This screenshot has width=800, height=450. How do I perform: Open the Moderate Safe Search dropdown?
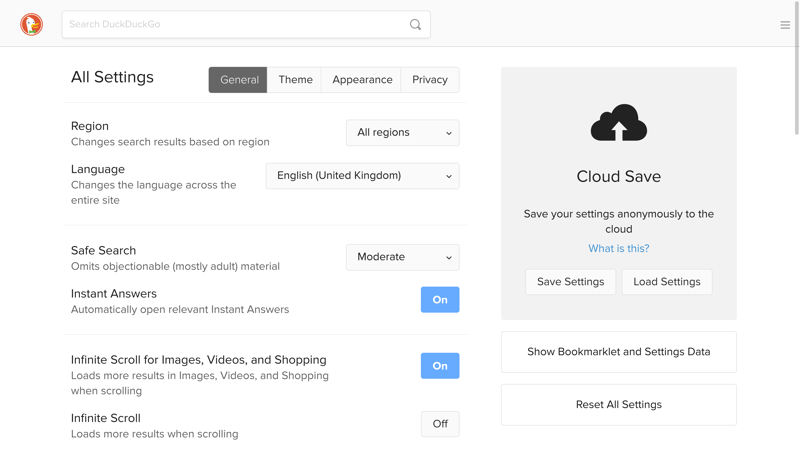(x=403, y=257)
